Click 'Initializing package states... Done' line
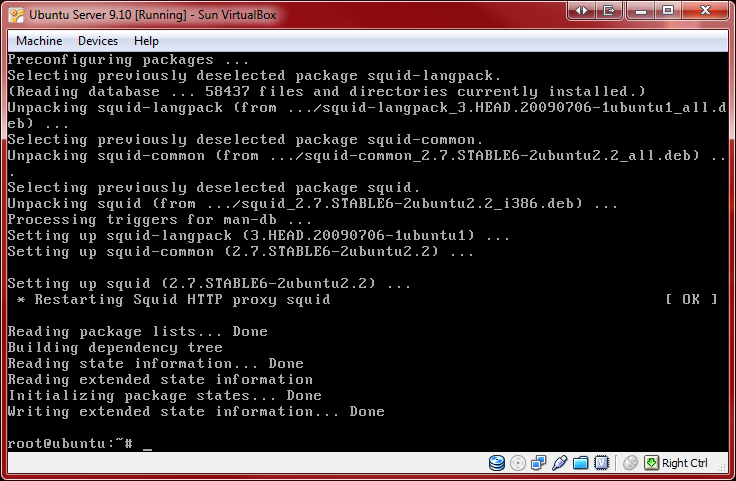Viewport: 736px width, 481px height. point(165,396)
